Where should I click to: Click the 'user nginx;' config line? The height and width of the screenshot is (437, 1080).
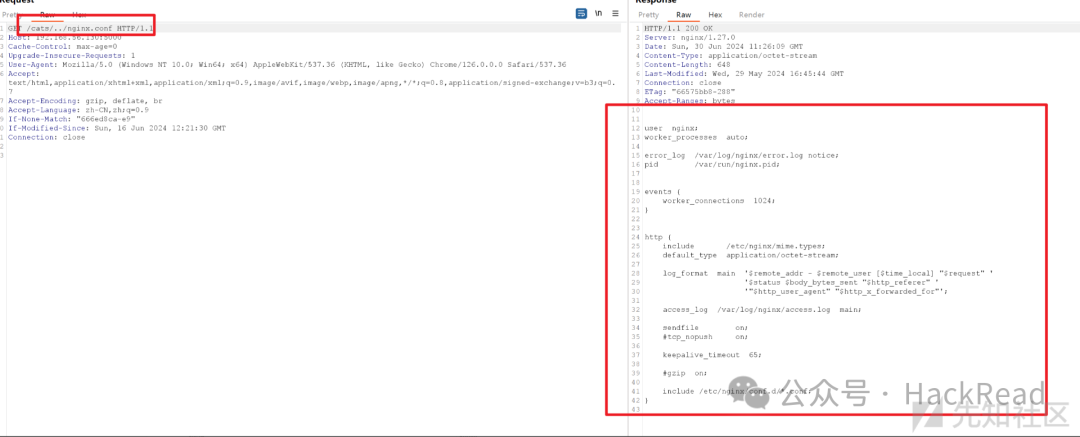pyautogui.click(x=671, y=128)
